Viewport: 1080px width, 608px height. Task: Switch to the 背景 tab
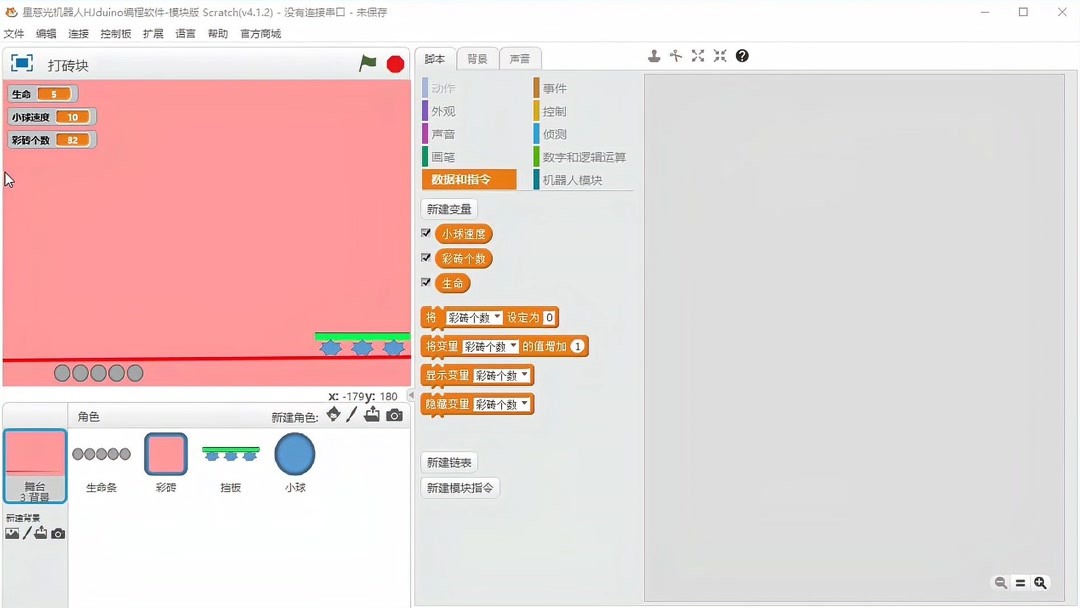click(x=477, y=58)
